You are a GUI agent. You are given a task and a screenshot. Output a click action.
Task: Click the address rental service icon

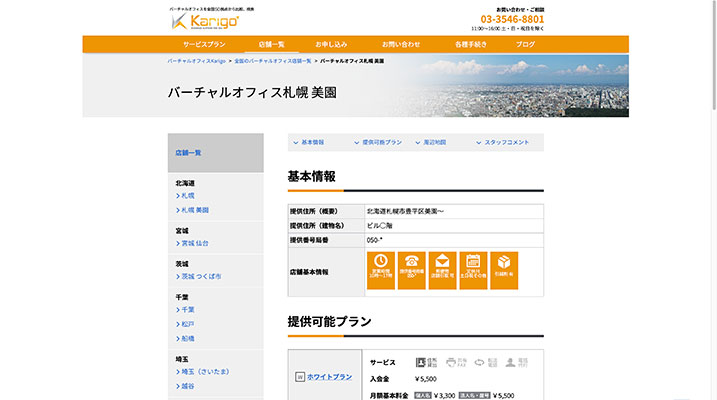(x=426, y=363)
